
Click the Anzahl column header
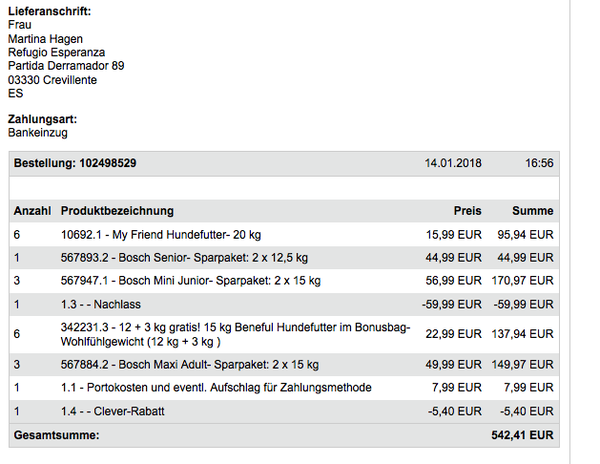point(32,211)
